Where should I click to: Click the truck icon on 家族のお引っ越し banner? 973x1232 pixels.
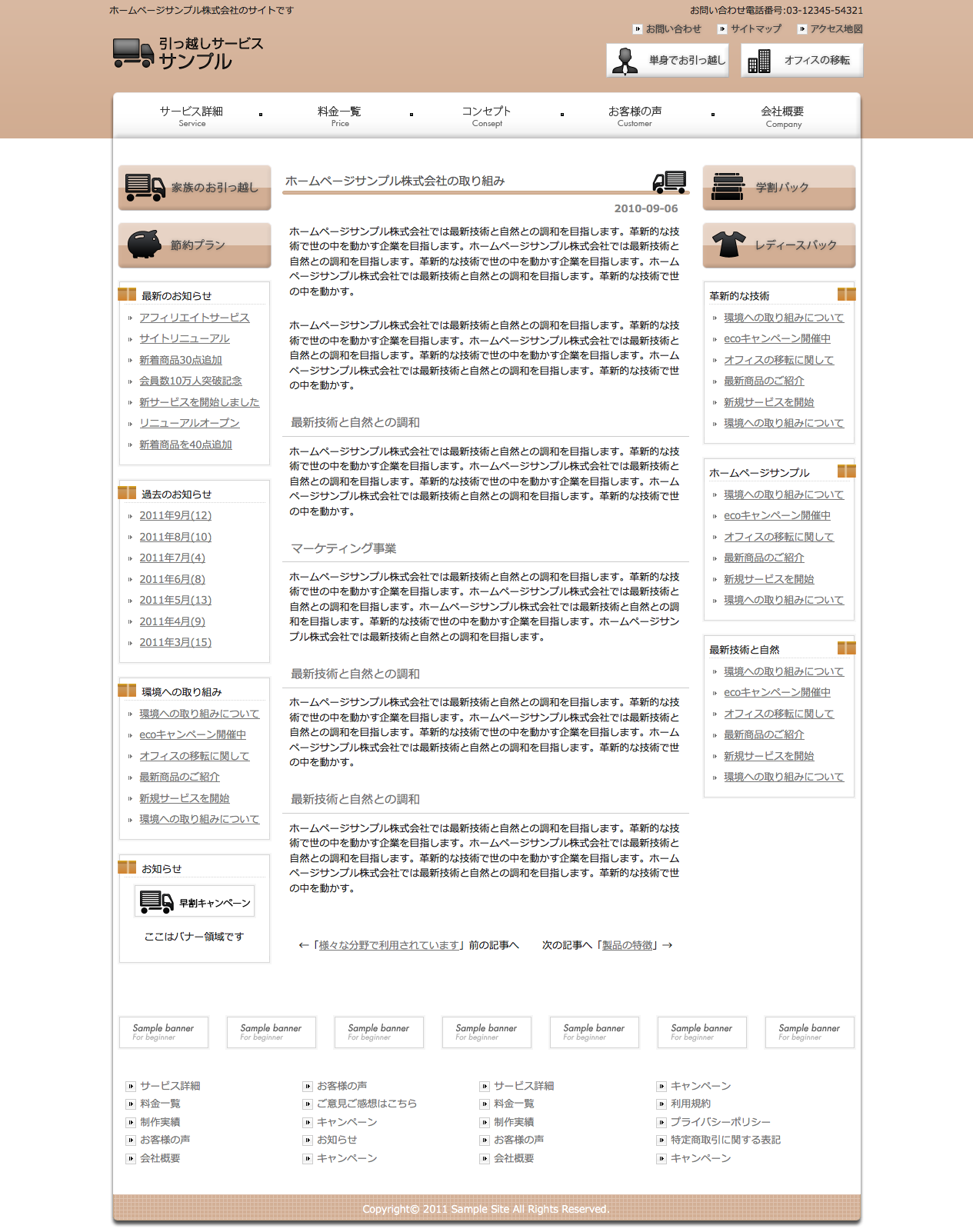pyautogui.click(x=145, y=187)
